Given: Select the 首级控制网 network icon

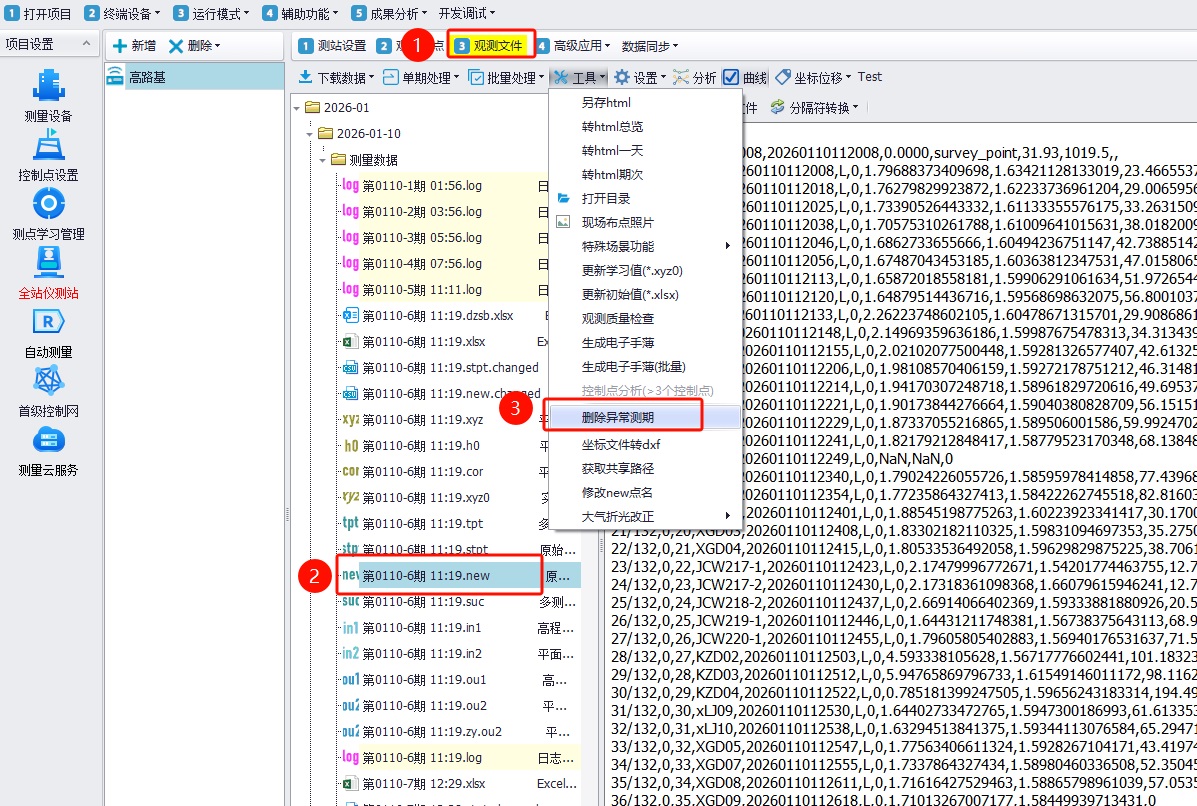Looking at the screenshot, I should coord(48,382).
